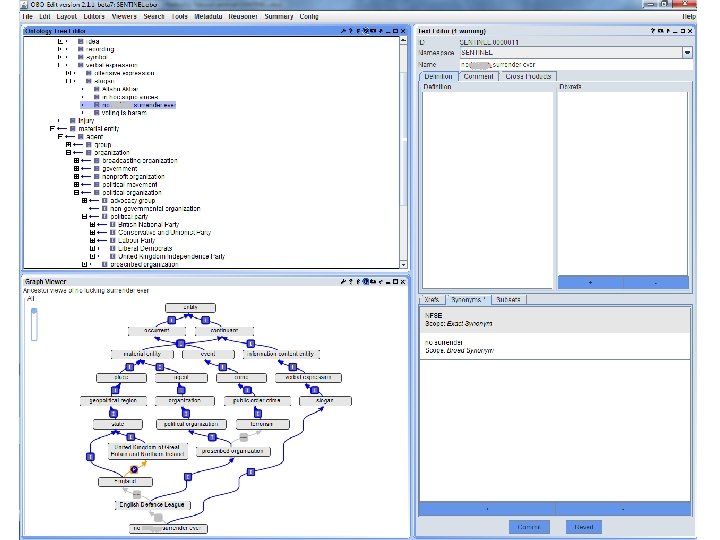Select 'no surrender' broad synonym entry
Image resolution: width=720 pixels, height=540 pixels.
pyautogui.click(x=555, y=347)
